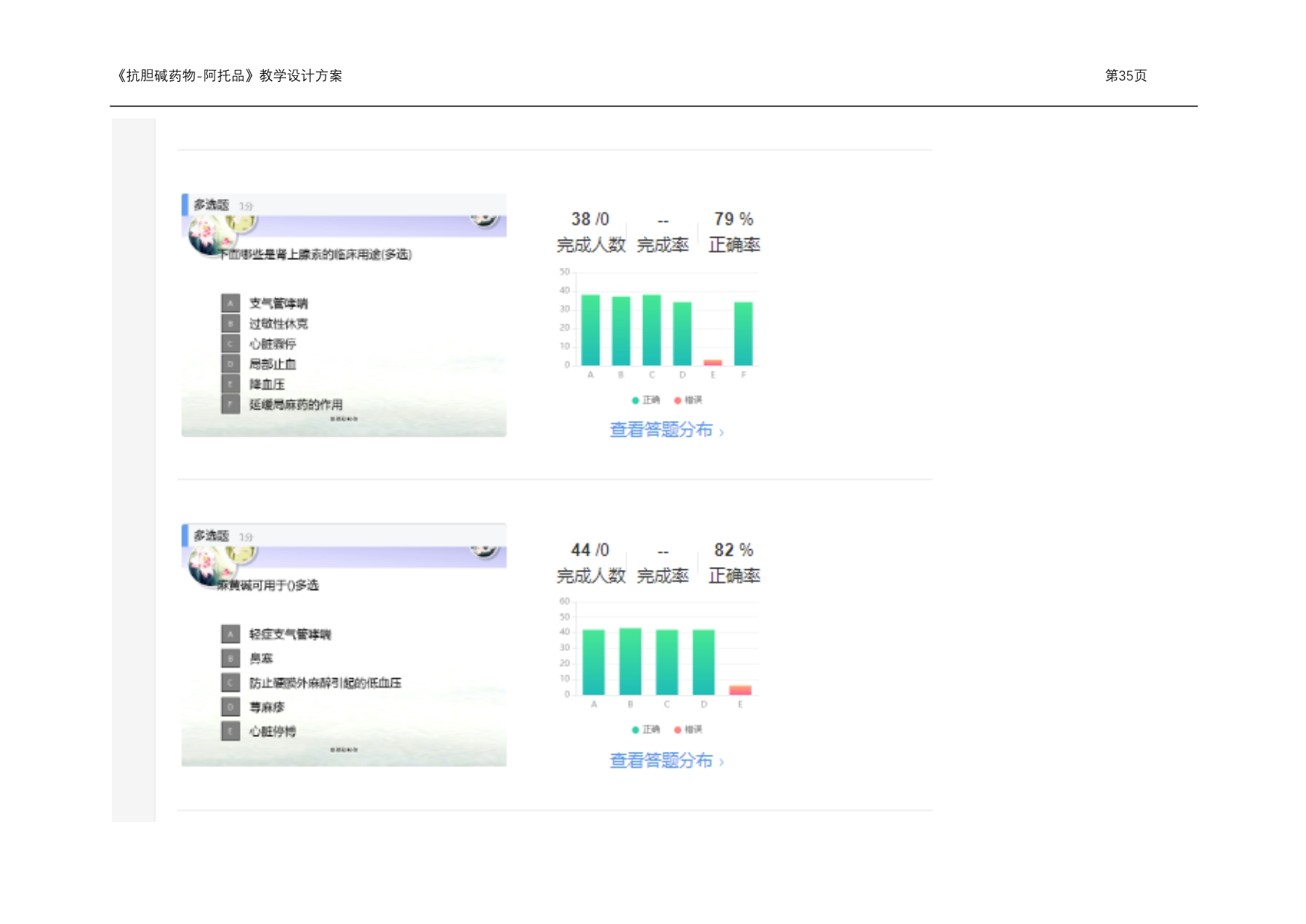
Task: Click option C text 防止硬膜外麻醉引起的低血压
Action: point(325,683)
